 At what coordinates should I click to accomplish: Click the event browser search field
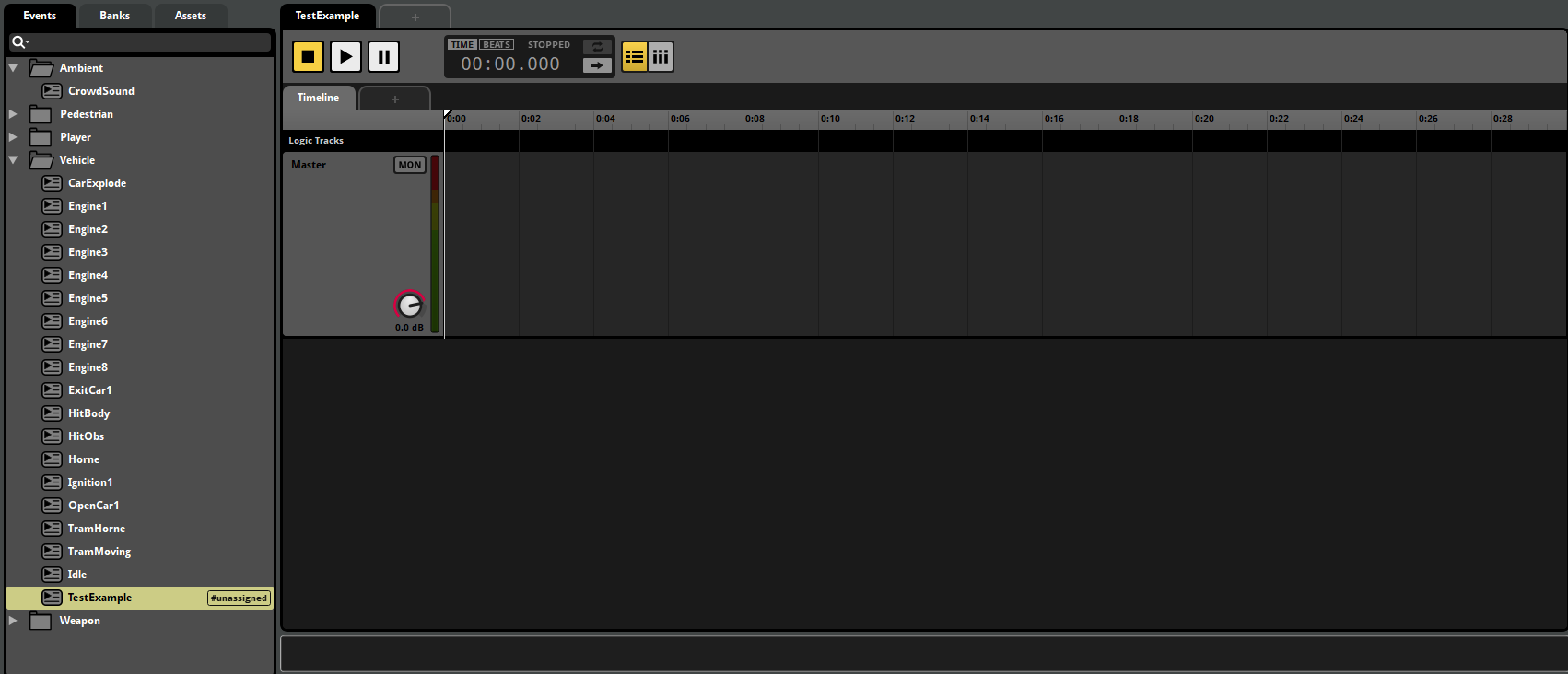[x=140, y=41]
